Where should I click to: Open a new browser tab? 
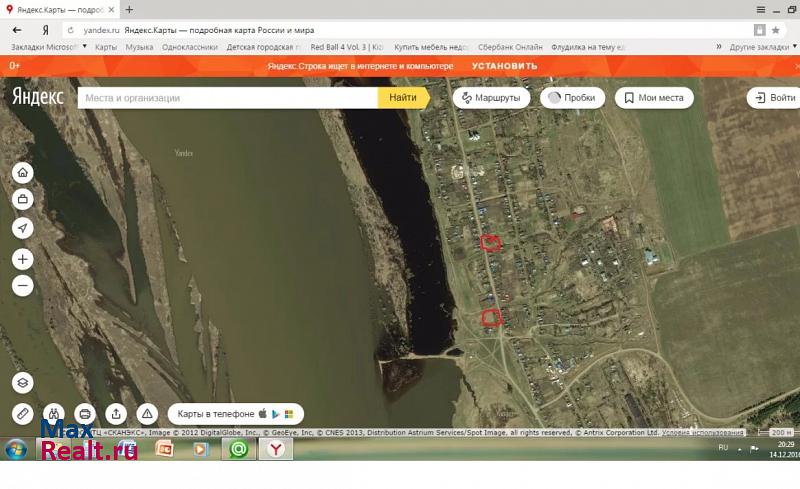pyautogui.click(x=129, y=9)
